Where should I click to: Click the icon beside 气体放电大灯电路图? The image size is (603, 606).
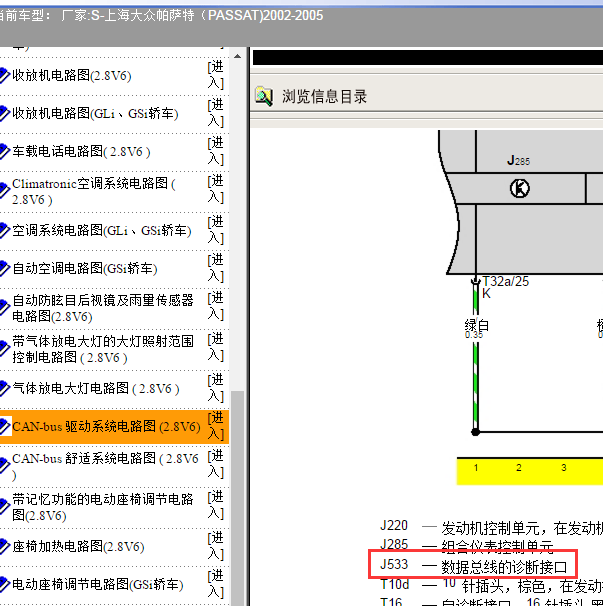[5, 388]
